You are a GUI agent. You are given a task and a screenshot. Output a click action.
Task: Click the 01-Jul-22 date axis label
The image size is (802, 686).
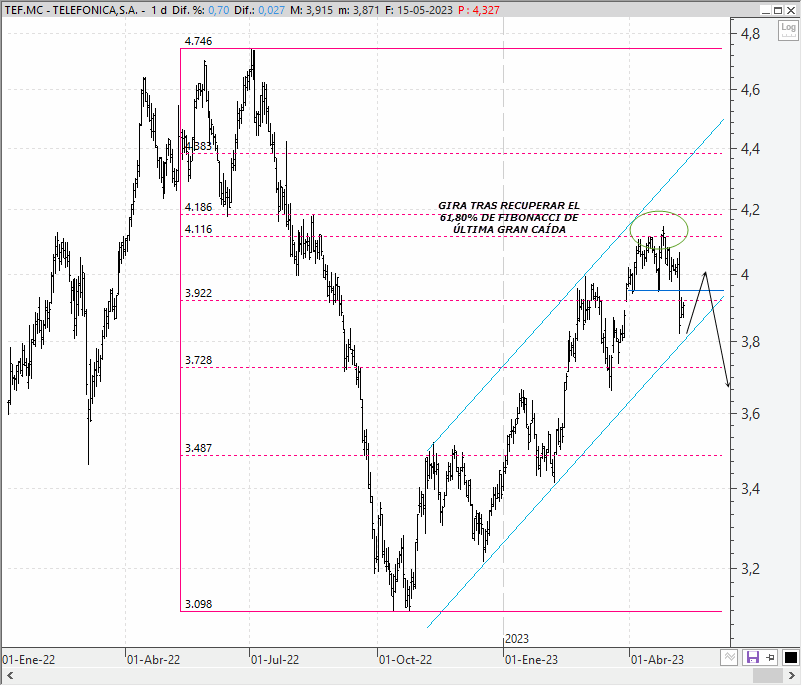[275, 660]
